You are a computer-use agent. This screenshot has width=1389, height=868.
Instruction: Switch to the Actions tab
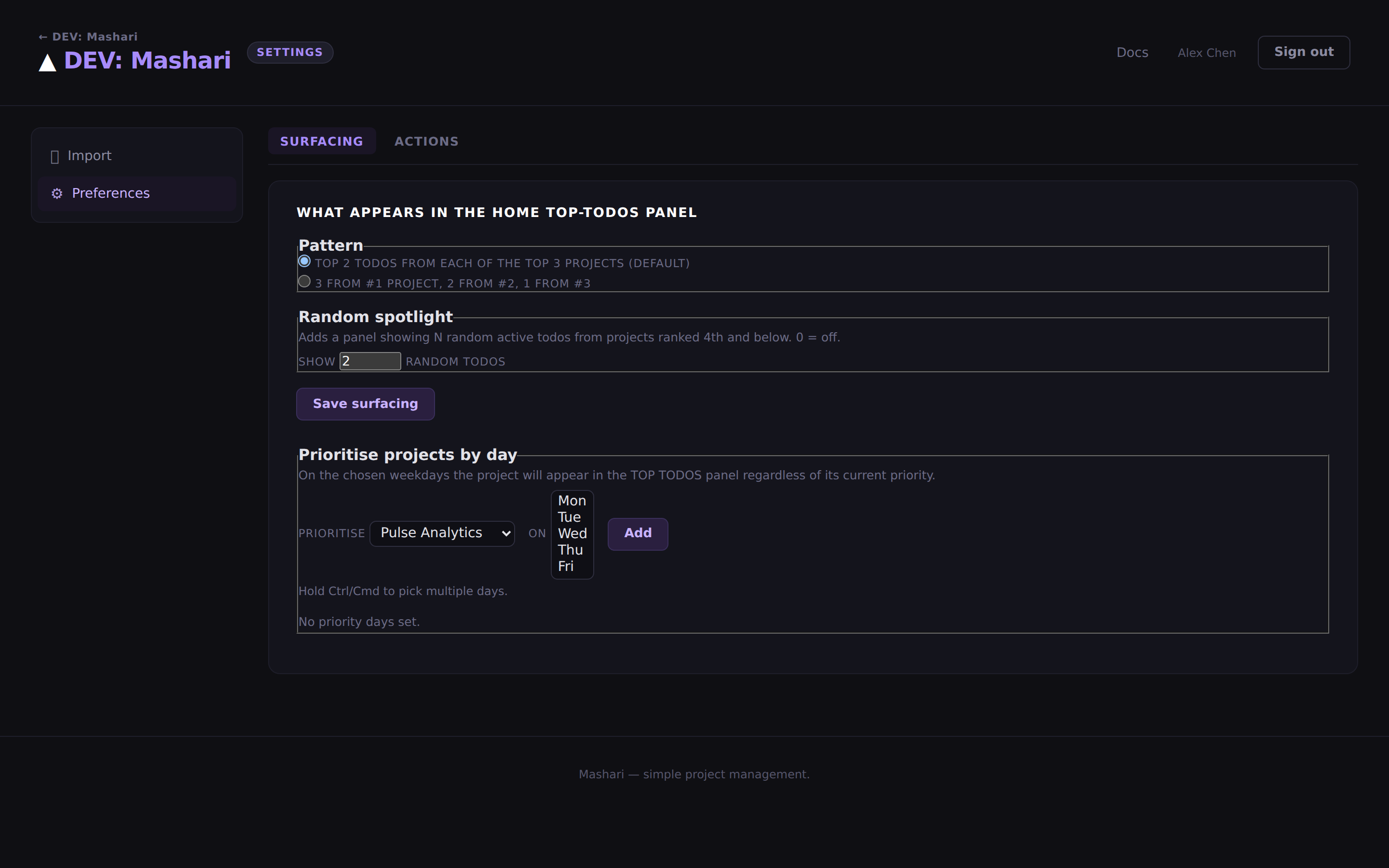pos(426,141)
